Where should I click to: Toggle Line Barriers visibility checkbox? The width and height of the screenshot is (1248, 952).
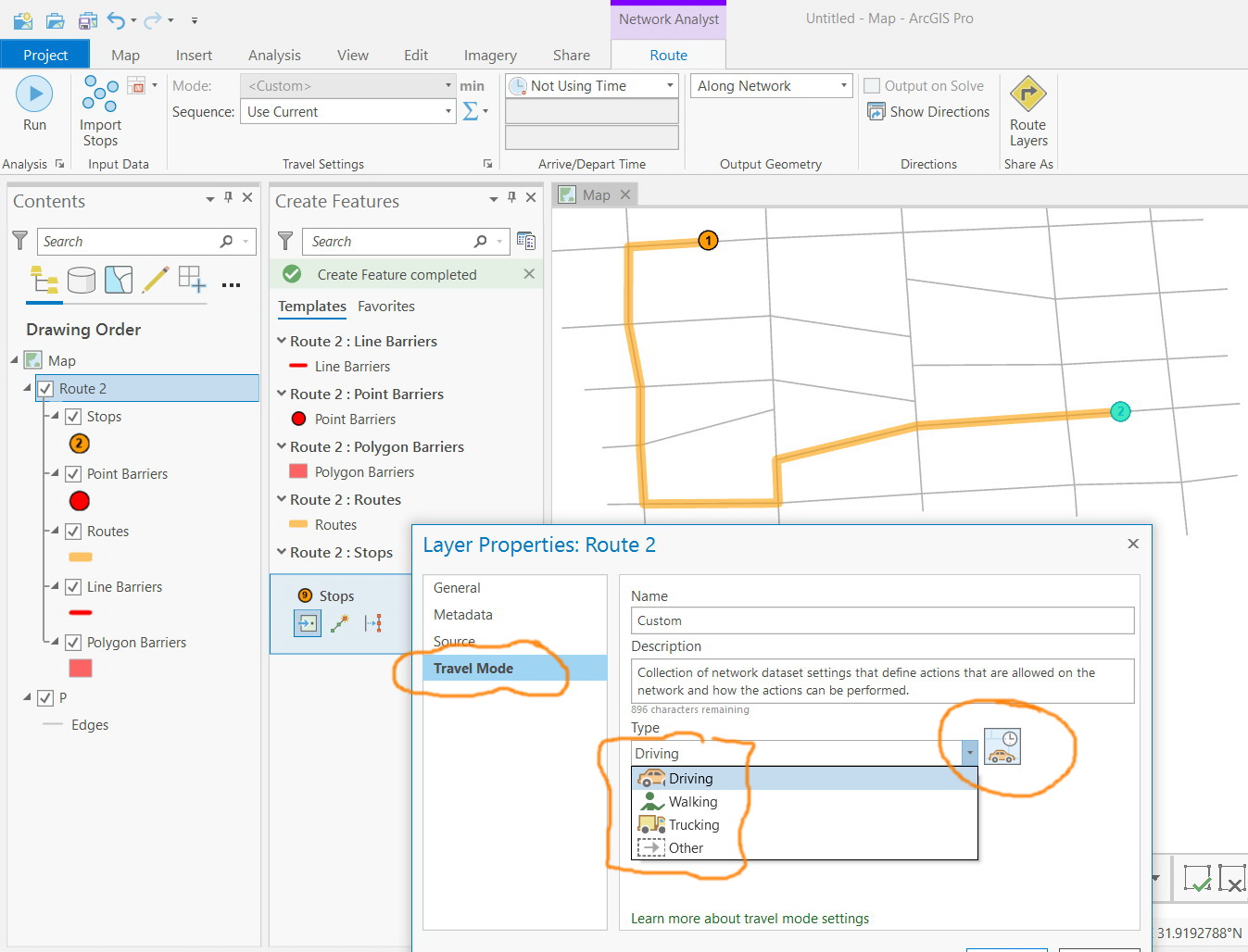(x=73, y=587)
